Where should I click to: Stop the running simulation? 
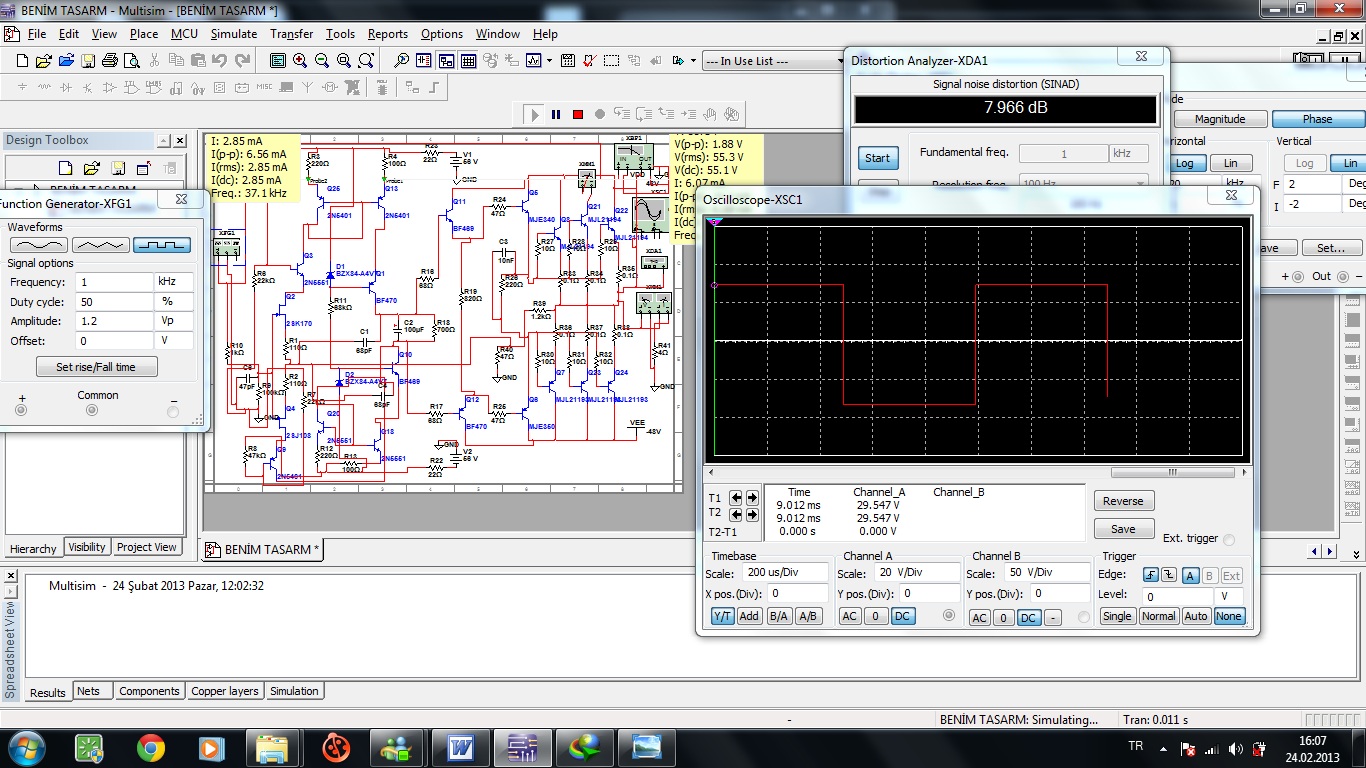[578, 115]
